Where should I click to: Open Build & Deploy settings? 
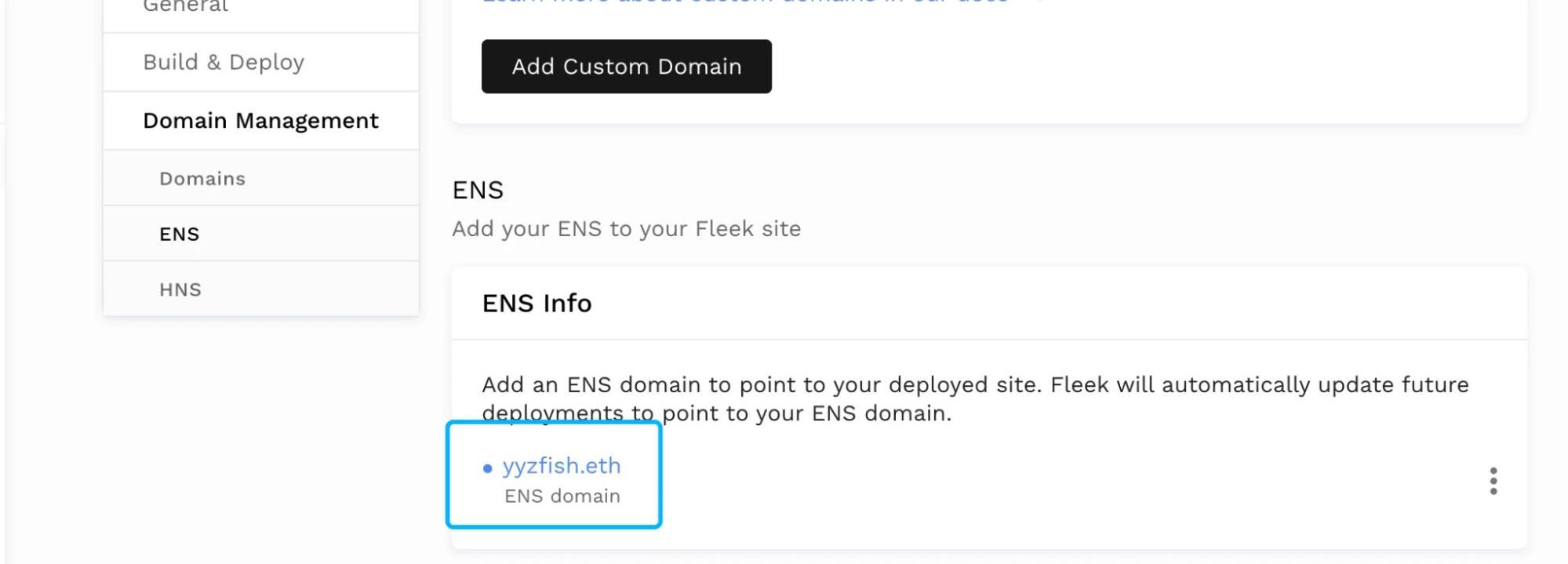(x=224, y=62)
